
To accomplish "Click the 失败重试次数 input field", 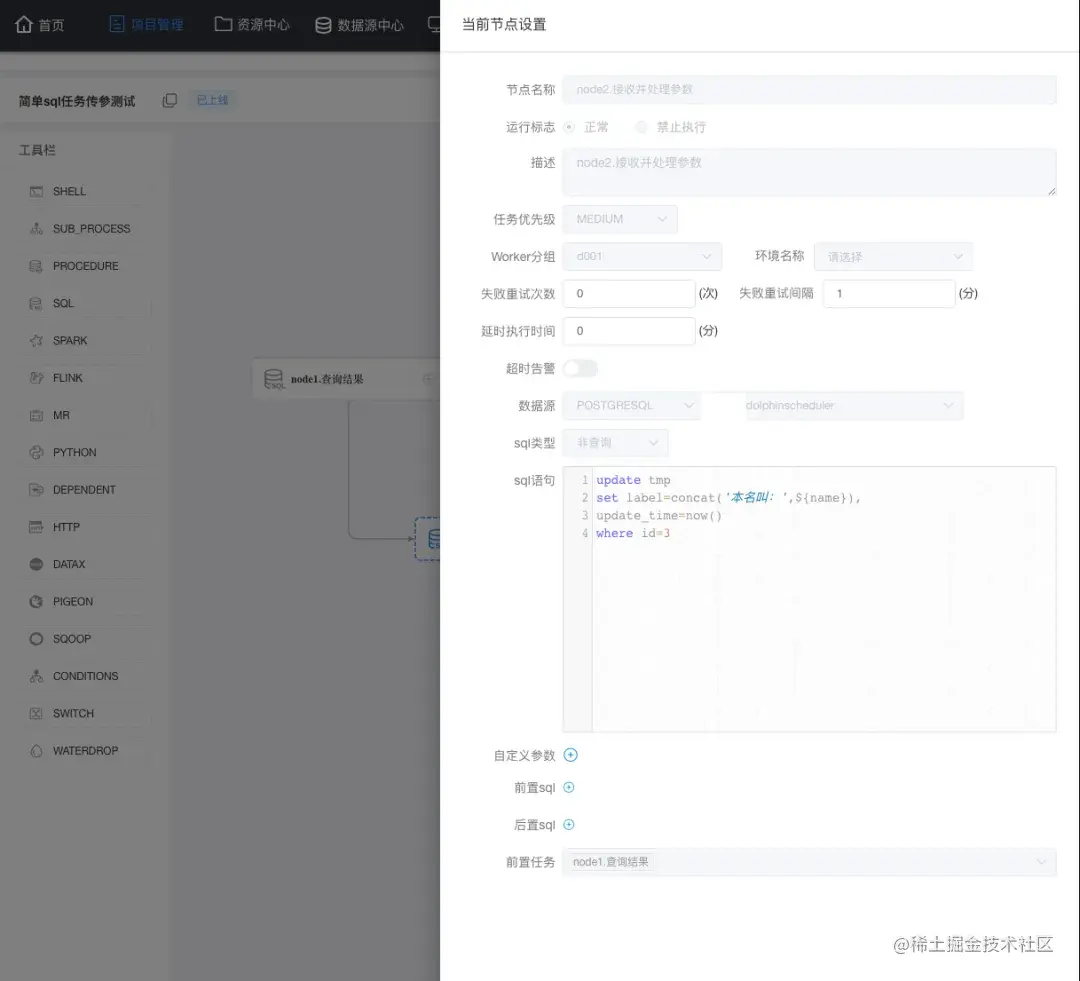I will tap(629, 293).
